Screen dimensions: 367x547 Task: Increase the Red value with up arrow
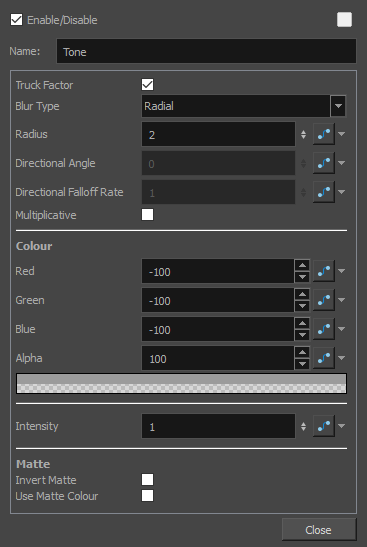(302, 265)
